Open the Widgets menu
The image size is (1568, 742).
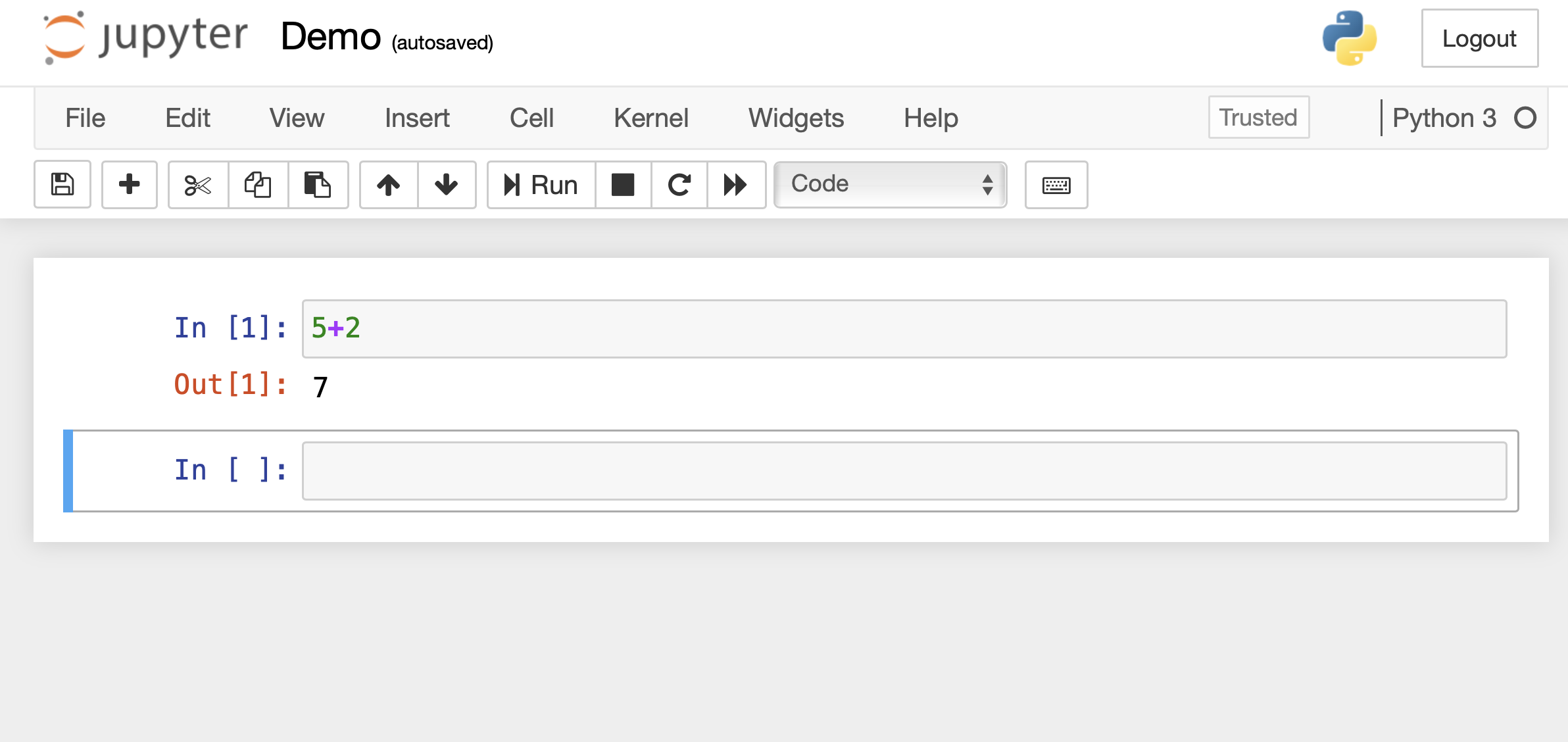coord(796,118)
